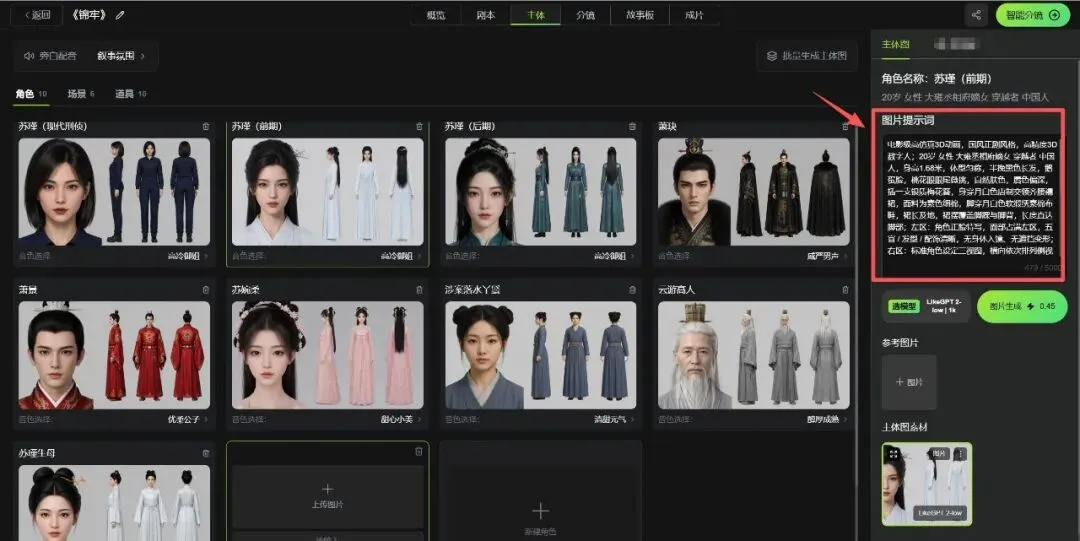Select the 萧玦 character image
This screenshot has height=541, width=1080.
click(754, 192)
